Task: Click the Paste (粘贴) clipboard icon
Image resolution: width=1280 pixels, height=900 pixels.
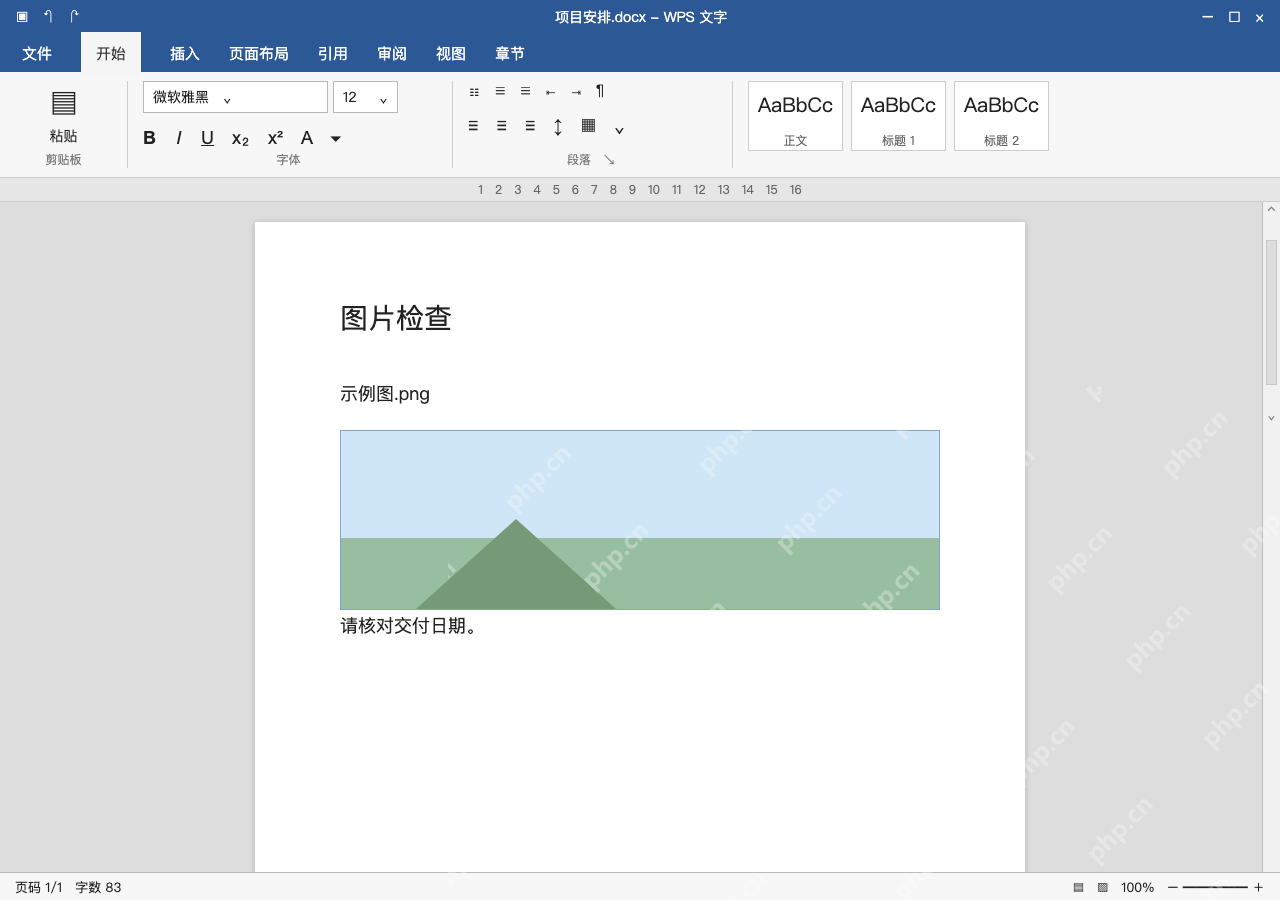Action: coord(63,103)
